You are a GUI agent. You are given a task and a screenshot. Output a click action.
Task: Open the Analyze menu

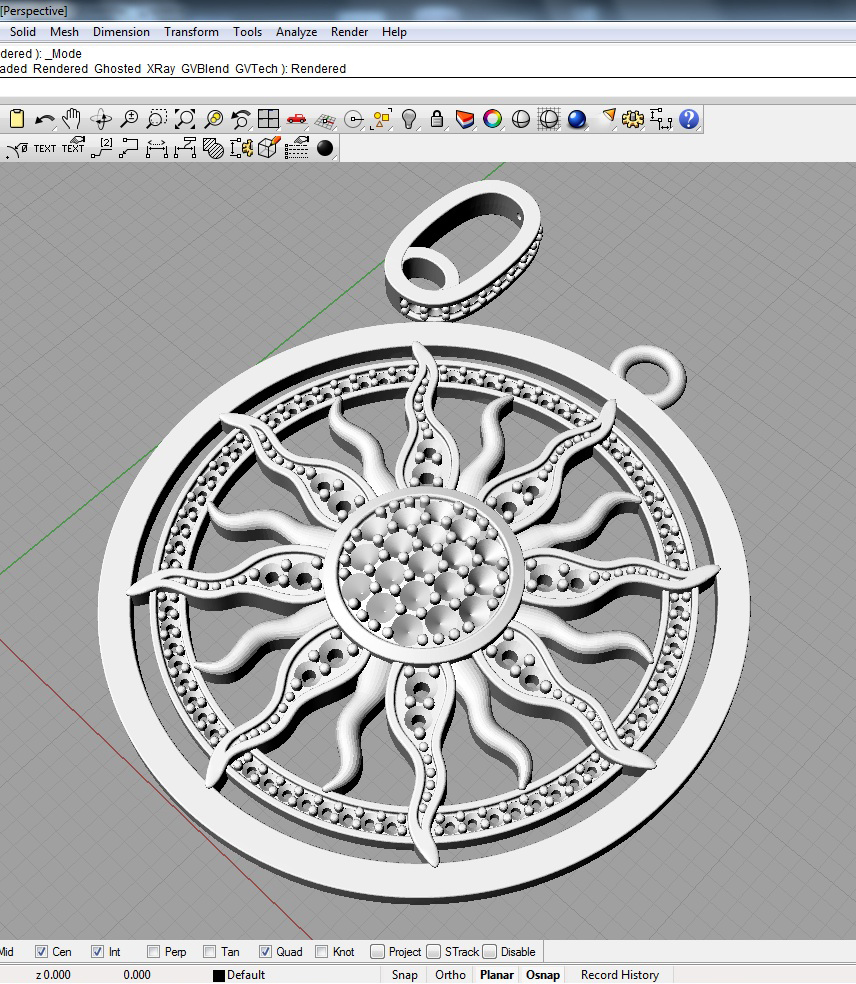(x=296, y=31)
